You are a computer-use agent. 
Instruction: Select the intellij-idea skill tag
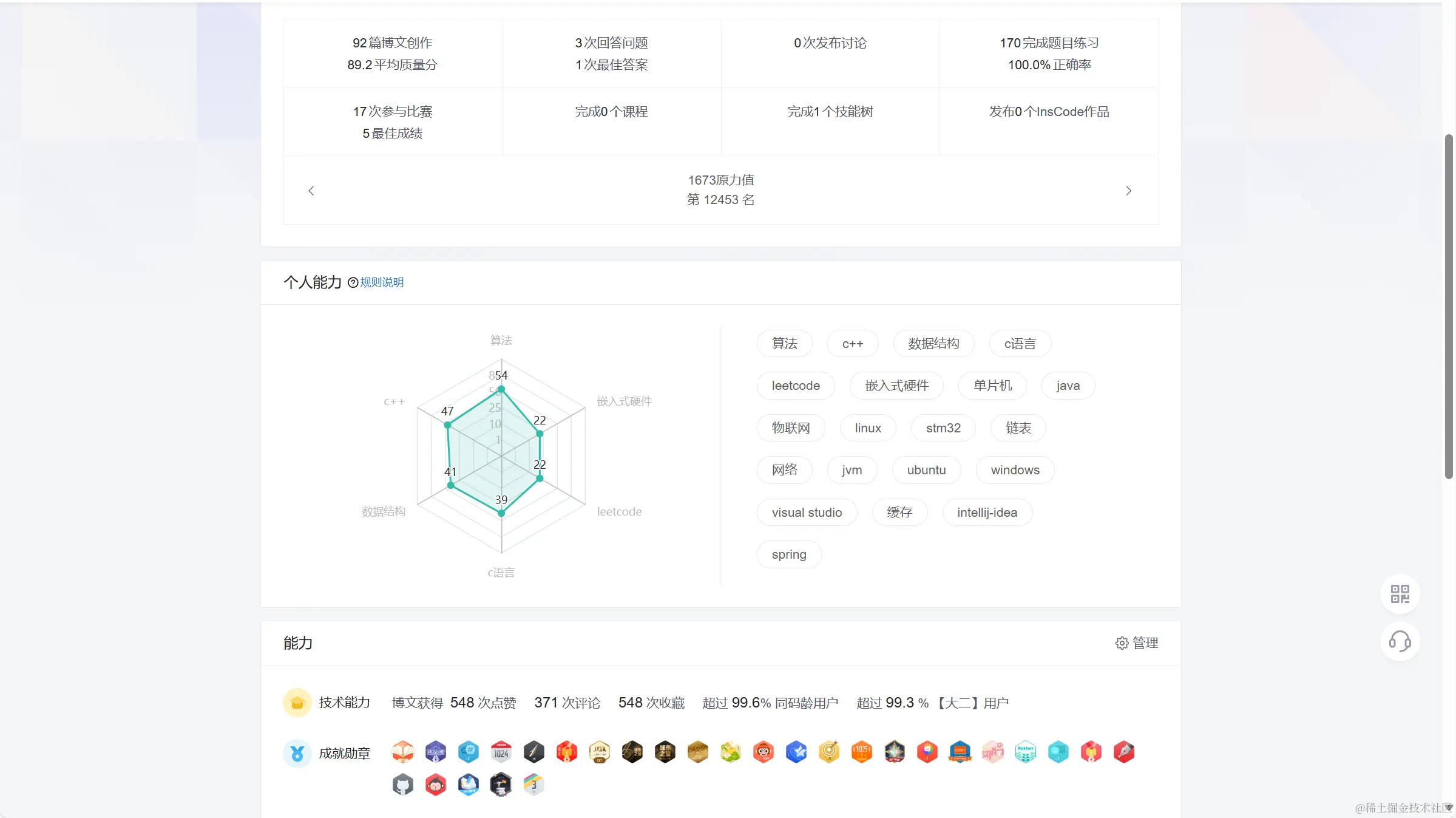click(x=986, y=513)
